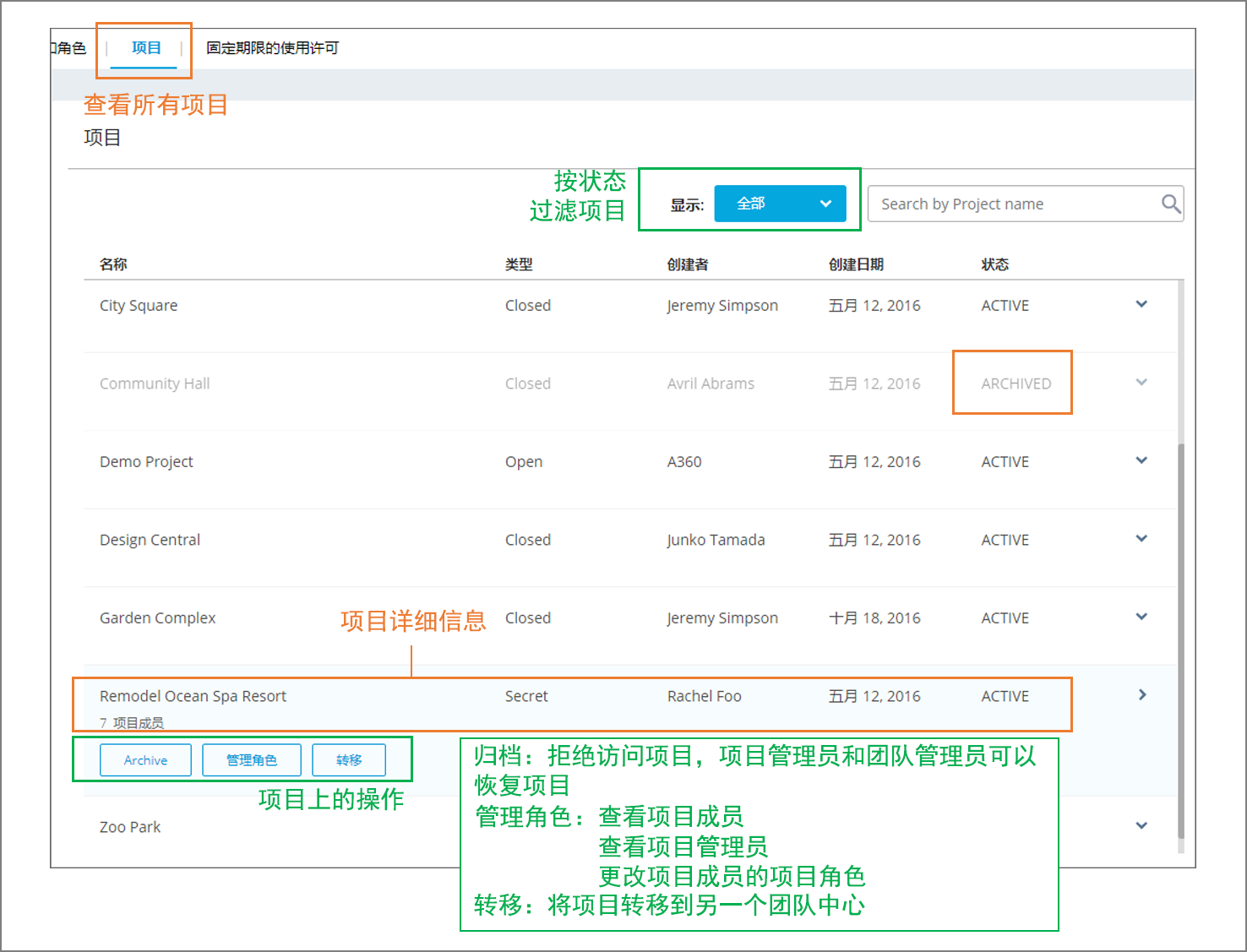The width and height of the screenshot is (1247, 952).
Task: Expand the Demo Project row
Action: coord(1141,460)
